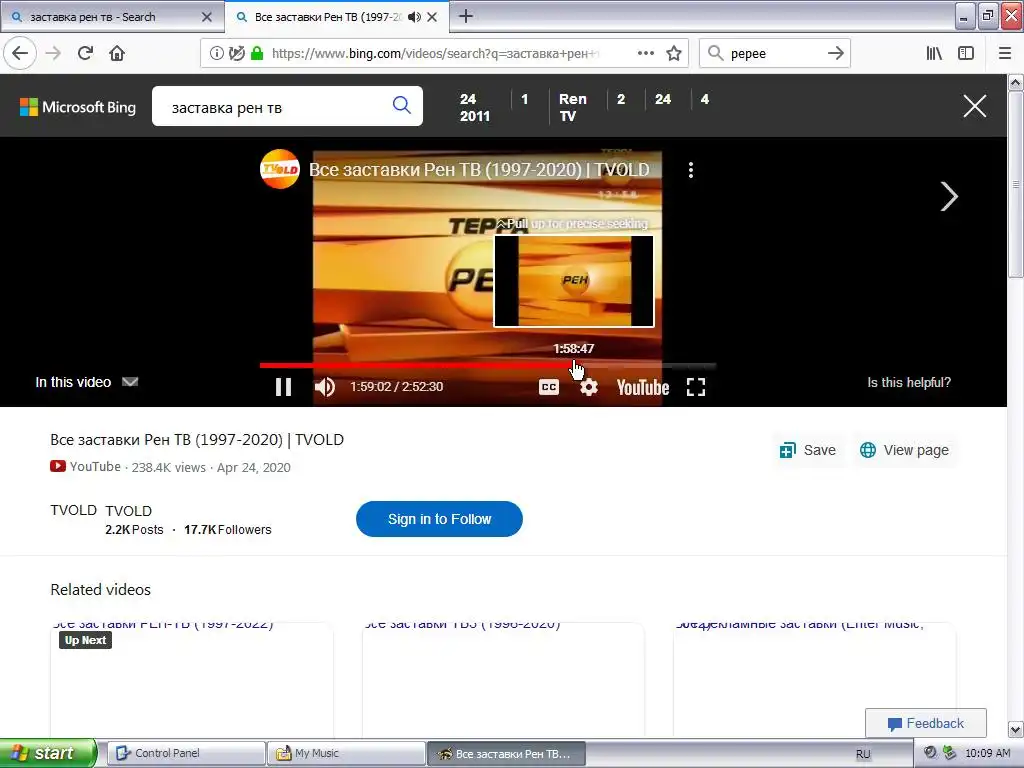Open the ТВ3 заставки related video card
Image resolution: width=1024 pixels, height=768 pixels.
(x=503, y=679)
